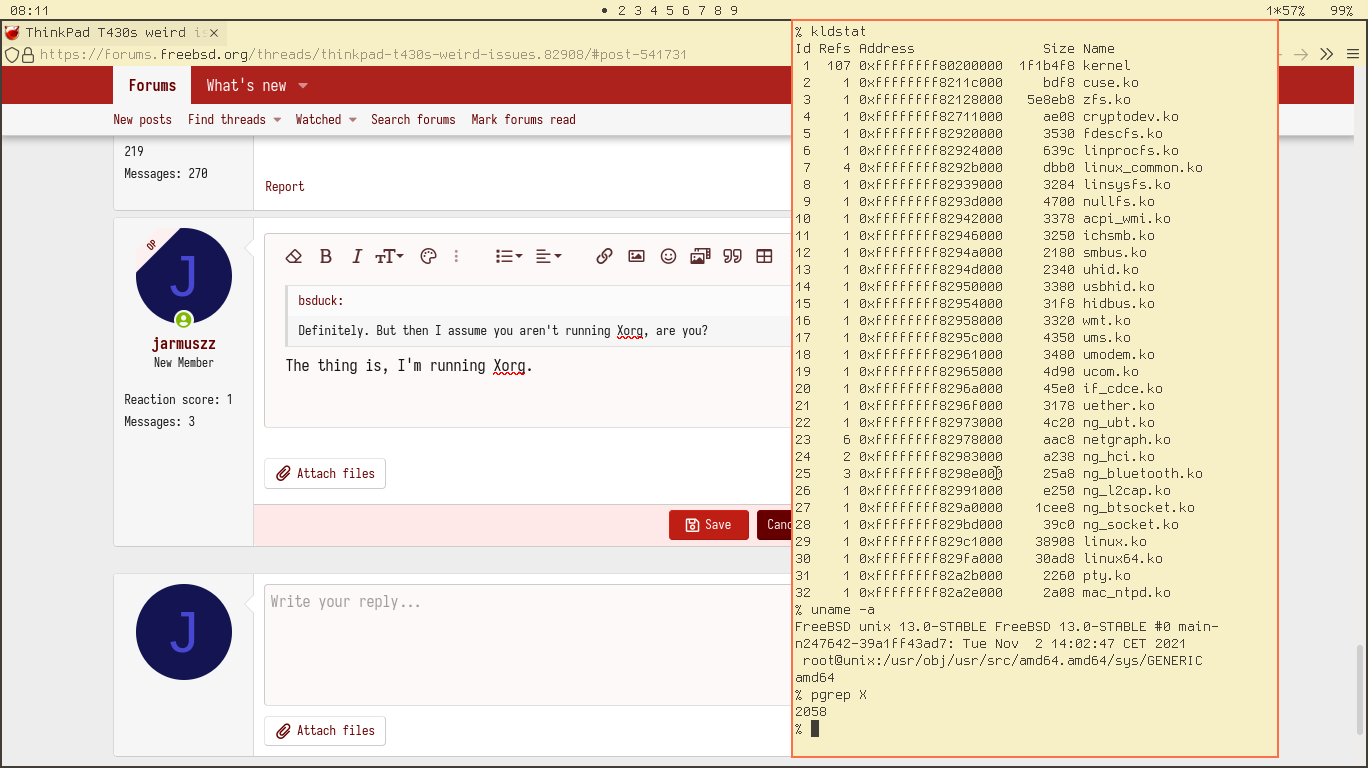Click Attach files under the edit box
The width and height of the screenshot is (1368, 768).
point(325,474)
